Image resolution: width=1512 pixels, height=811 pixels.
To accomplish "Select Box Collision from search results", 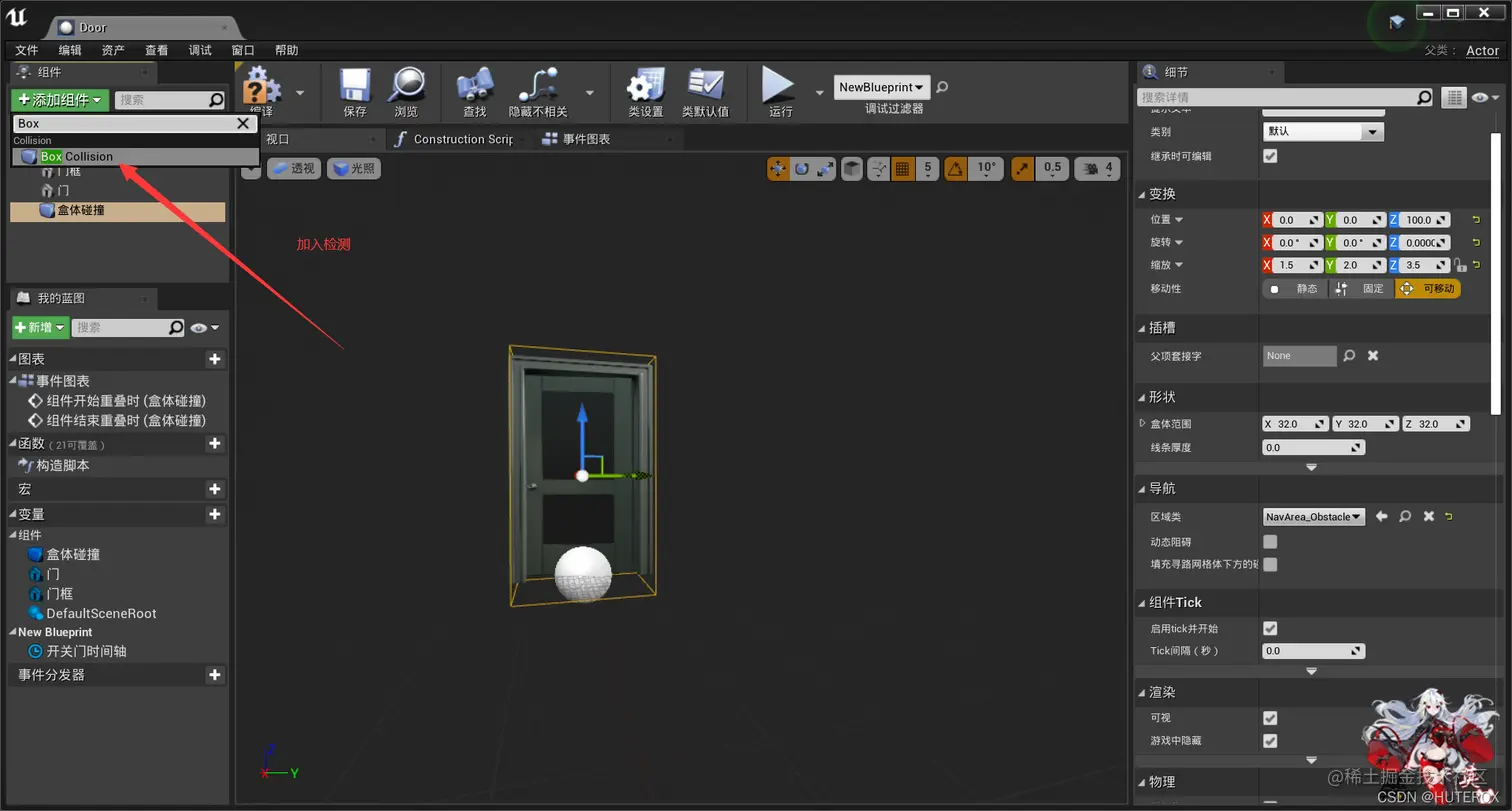I will click(136, 157).
